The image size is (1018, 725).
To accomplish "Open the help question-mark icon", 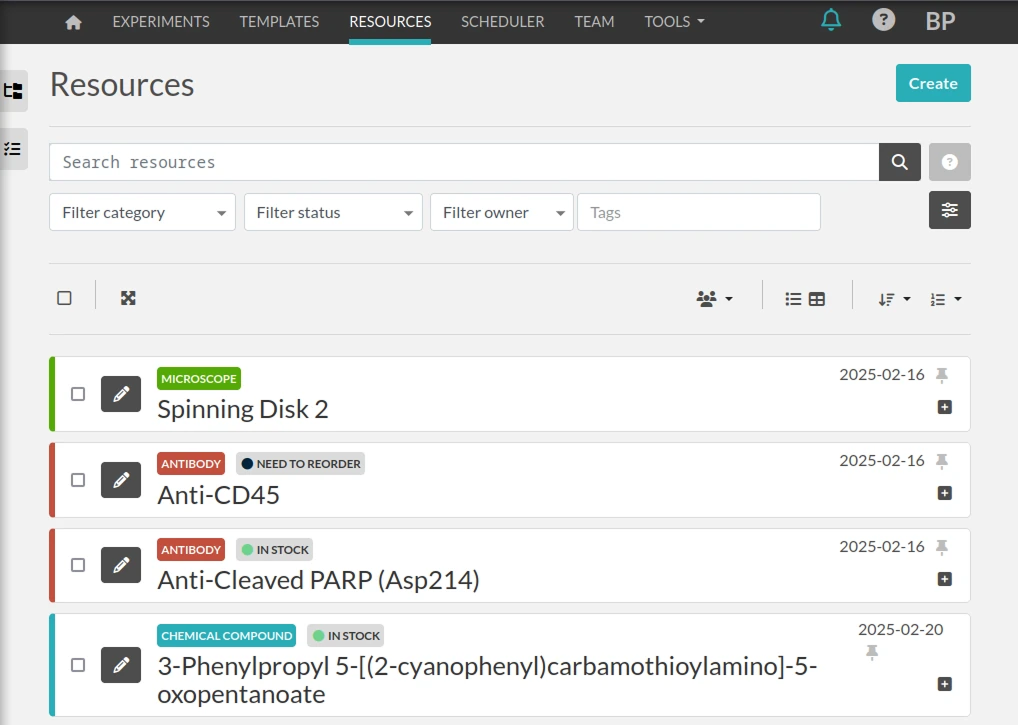I will pyautogui.click(x=883, y=19).
